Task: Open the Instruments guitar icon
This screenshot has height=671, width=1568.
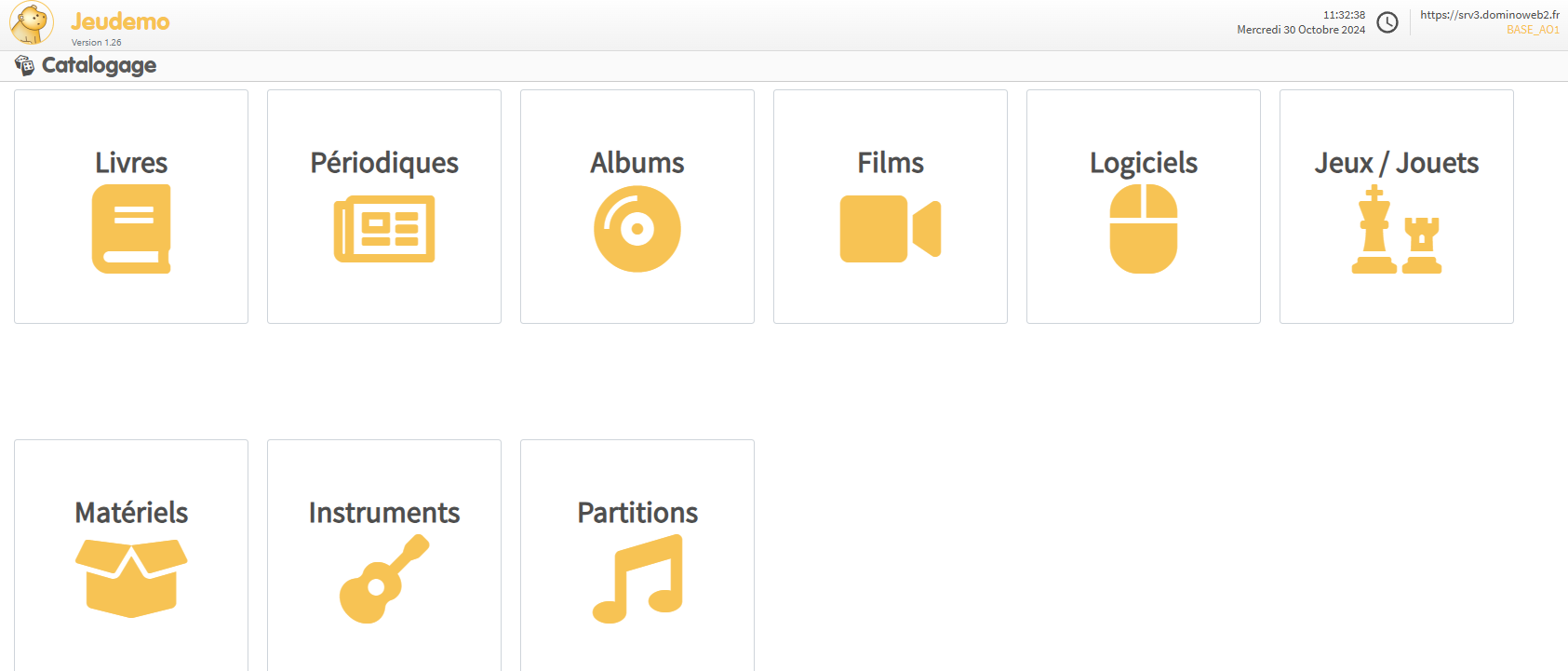Action: [384, 578]
